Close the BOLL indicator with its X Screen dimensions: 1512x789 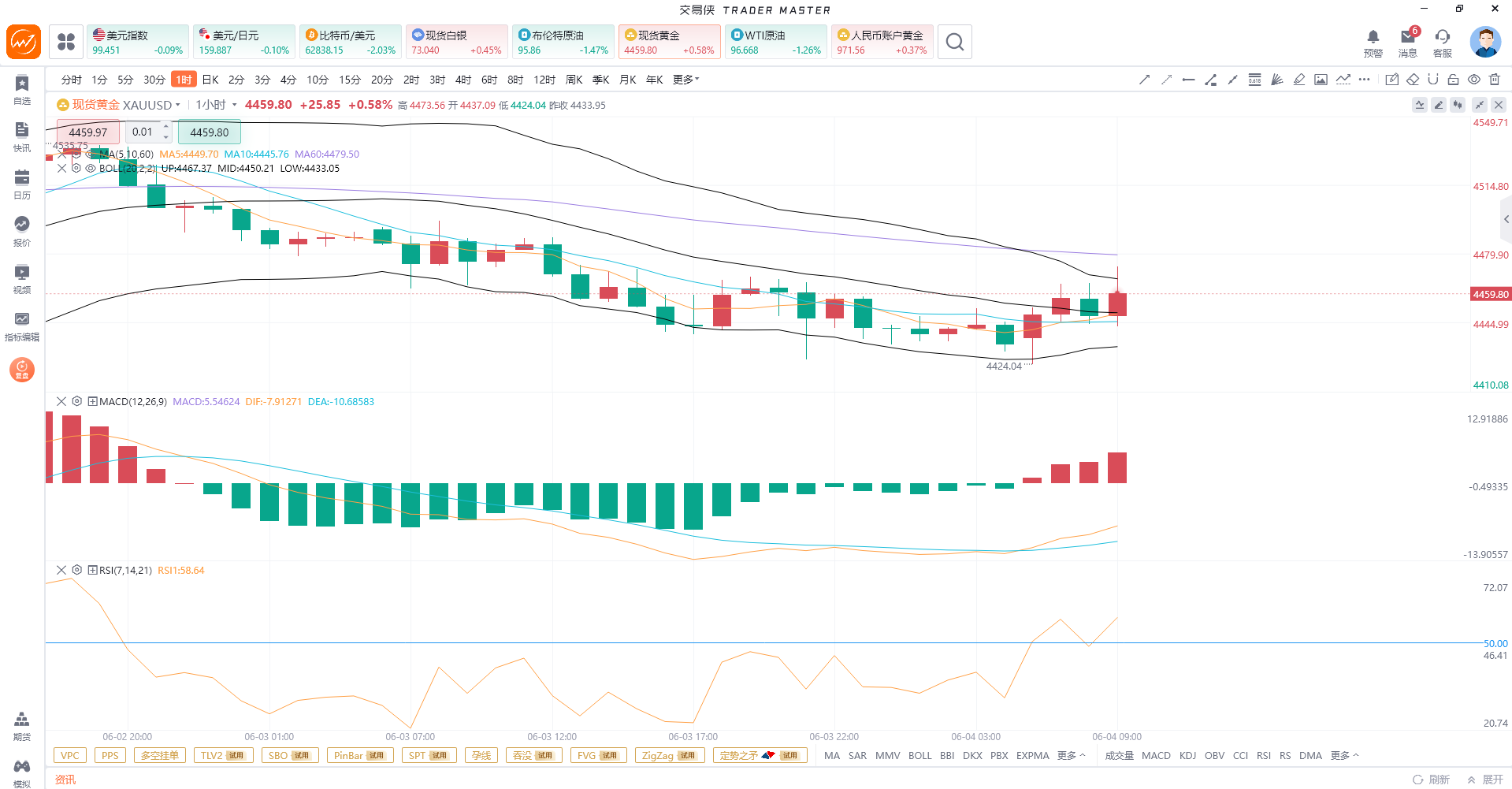coord(62,169)
